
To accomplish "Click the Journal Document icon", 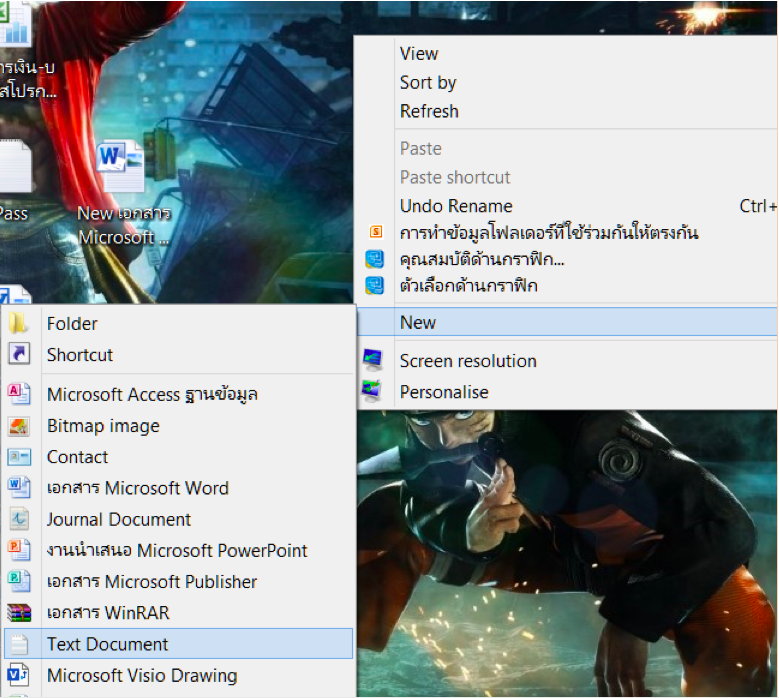I will pos(19,519).
